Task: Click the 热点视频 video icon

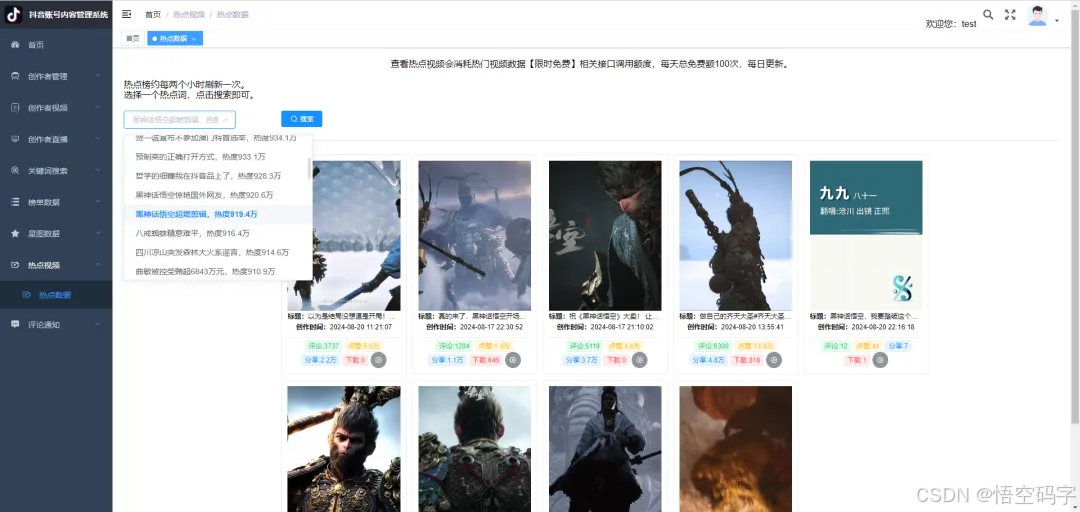Action: [x=15, y=265]
